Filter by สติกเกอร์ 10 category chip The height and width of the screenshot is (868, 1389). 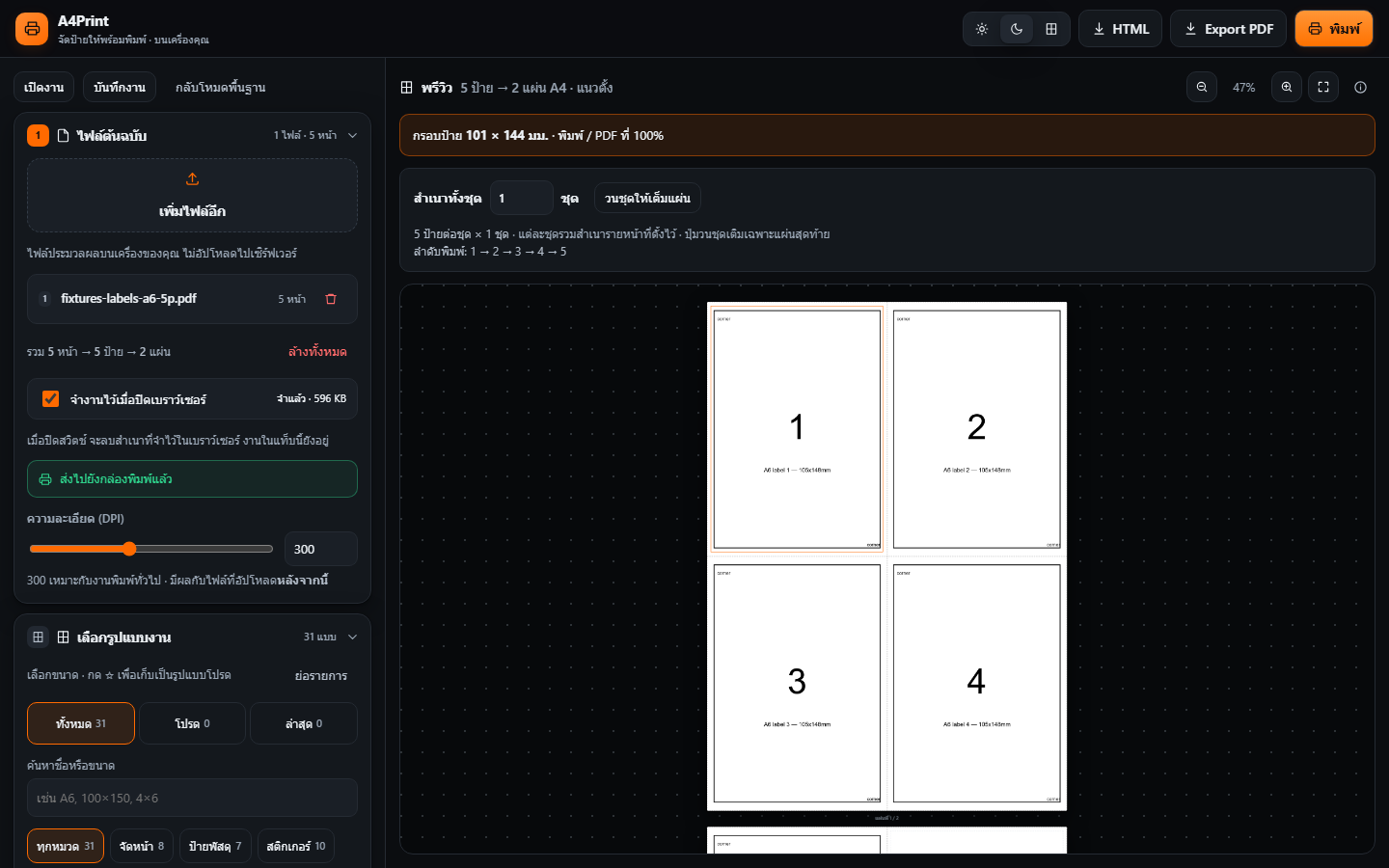296,846
